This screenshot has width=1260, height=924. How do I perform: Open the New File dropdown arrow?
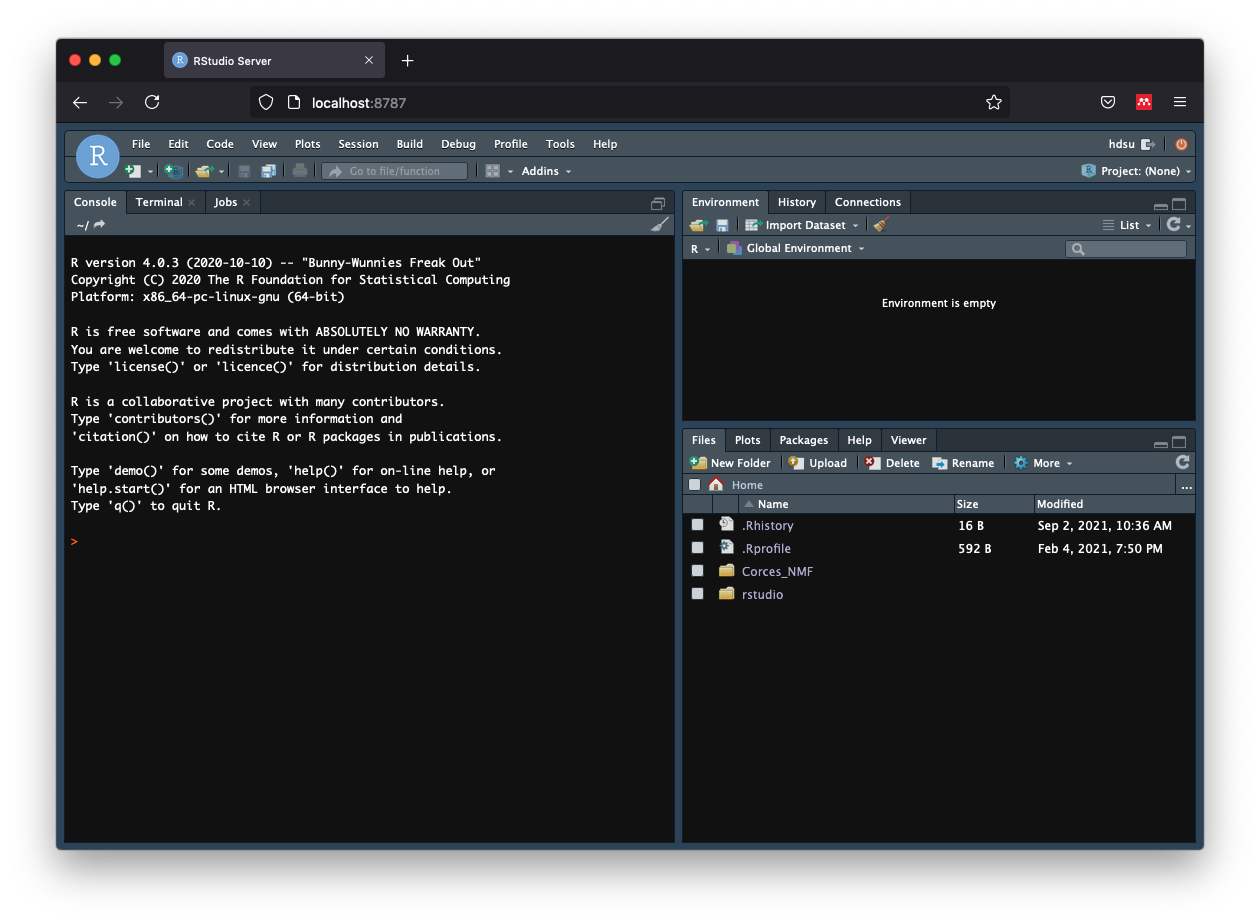pyautogui.click(x=151, y=172)
